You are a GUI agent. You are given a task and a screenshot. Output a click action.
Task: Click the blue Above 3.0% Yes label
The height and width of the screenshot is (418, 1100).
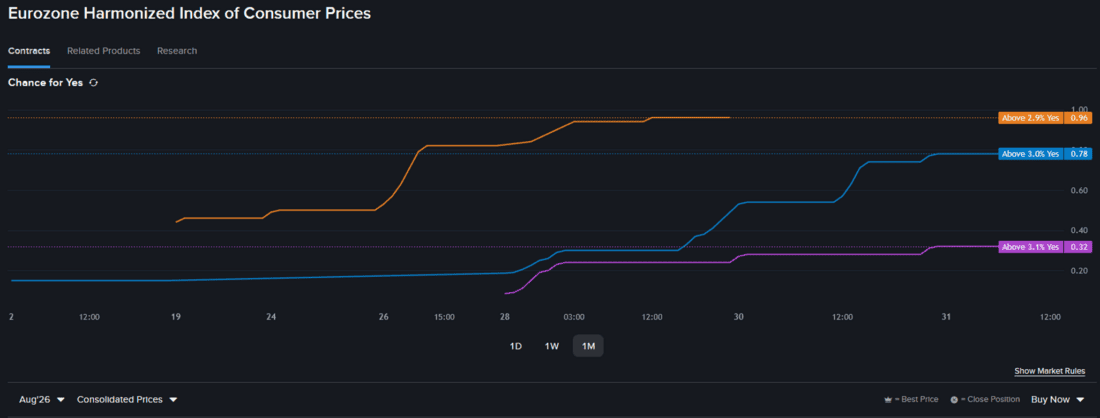point(1031,154)
